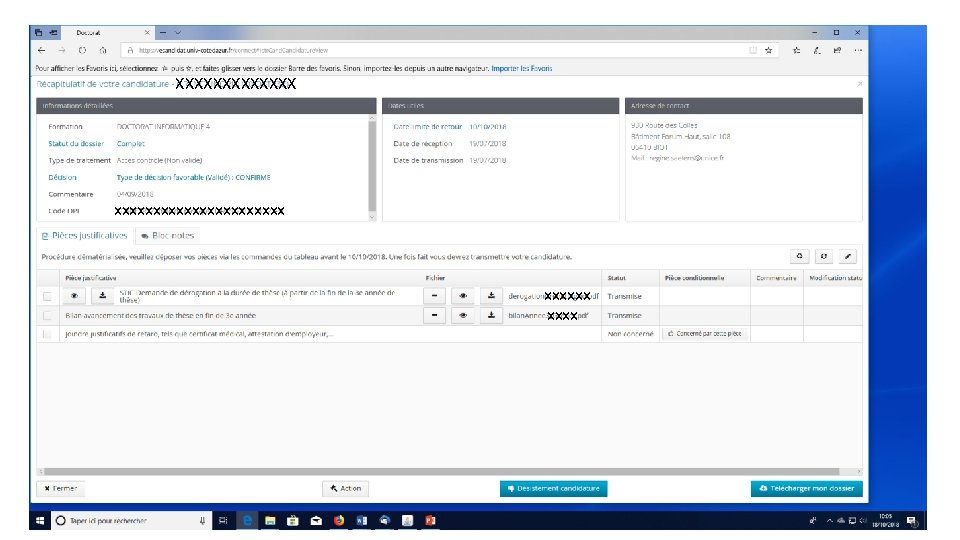Open the Action Center notifications icon
Viewport: 960px width, 540px height.
(912, 521)
